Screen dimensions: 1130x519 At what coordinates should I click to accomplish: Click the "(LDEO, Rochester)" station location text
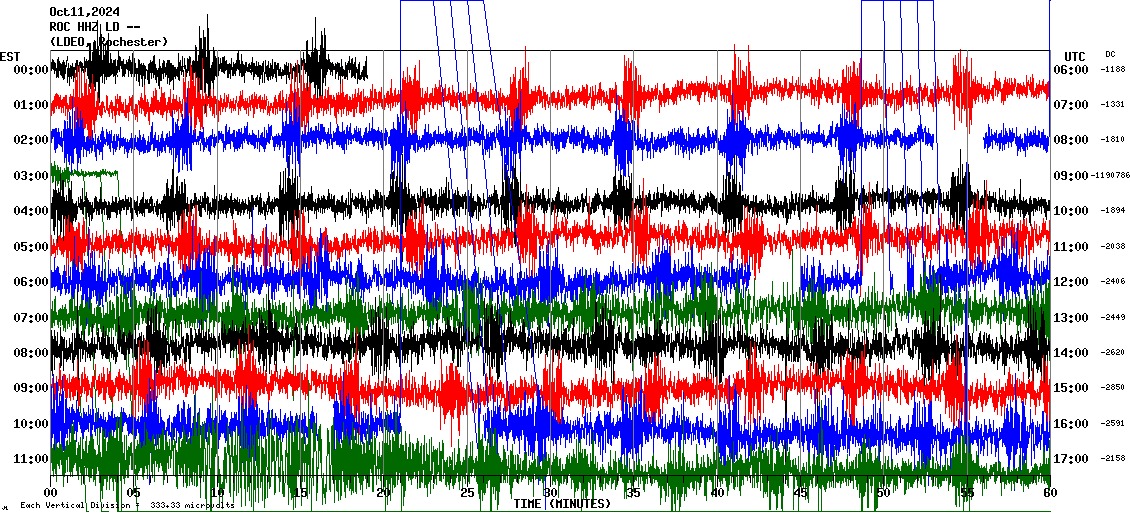[109, 43]
